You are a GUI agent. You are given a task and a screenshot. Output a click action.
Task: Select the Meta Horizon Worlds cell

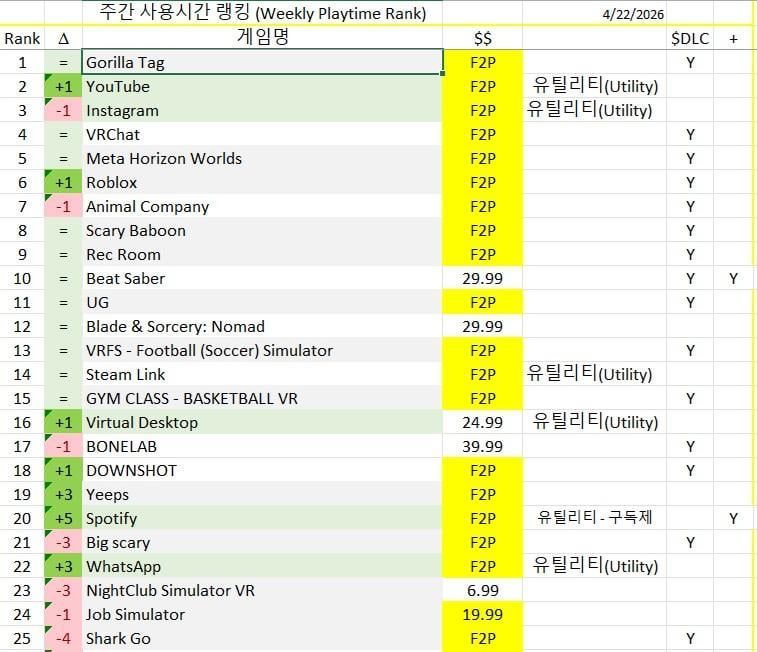(262, 158)
